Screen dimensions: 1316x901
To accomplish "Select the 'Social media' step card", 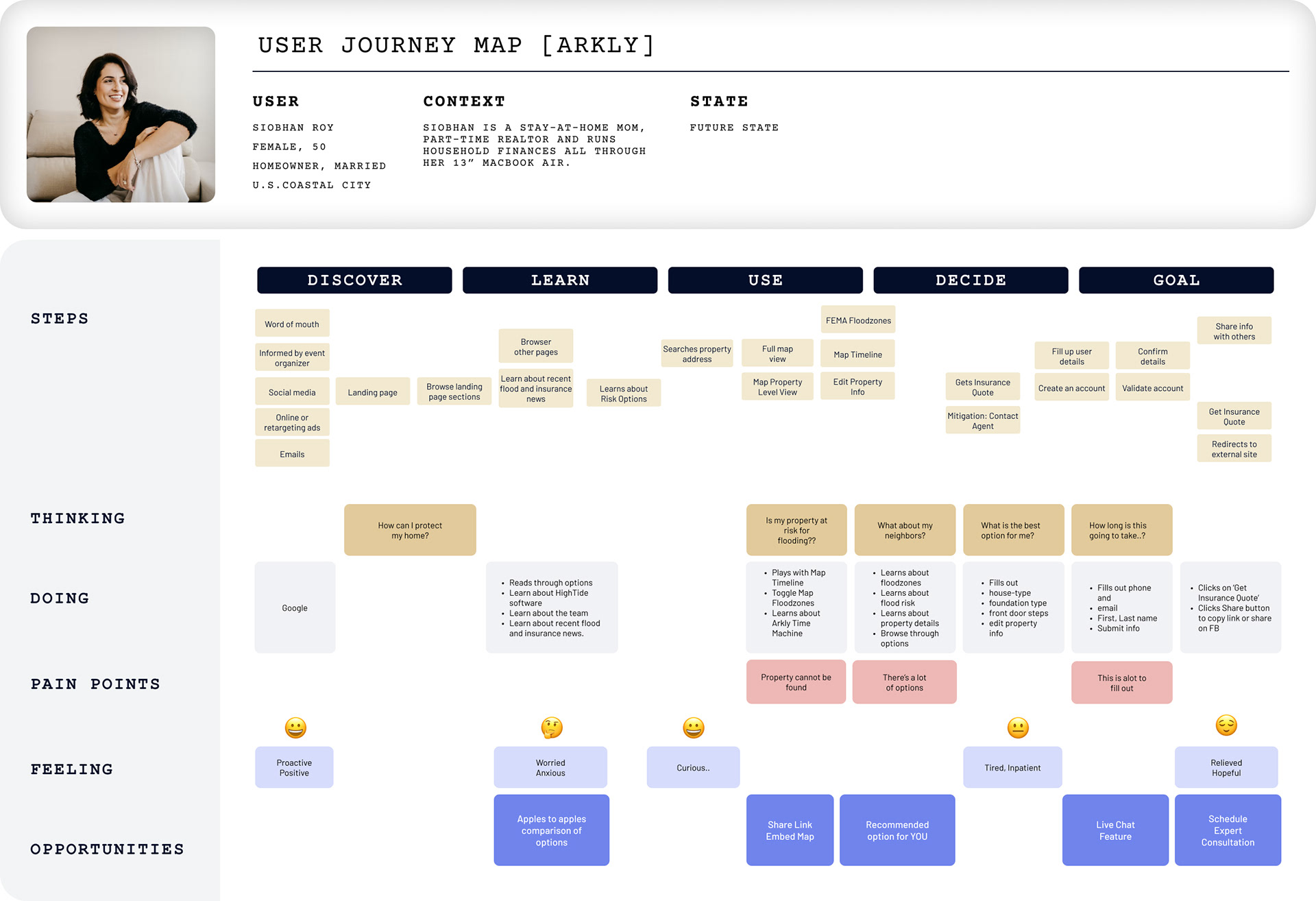I will [x=292, y=392].
